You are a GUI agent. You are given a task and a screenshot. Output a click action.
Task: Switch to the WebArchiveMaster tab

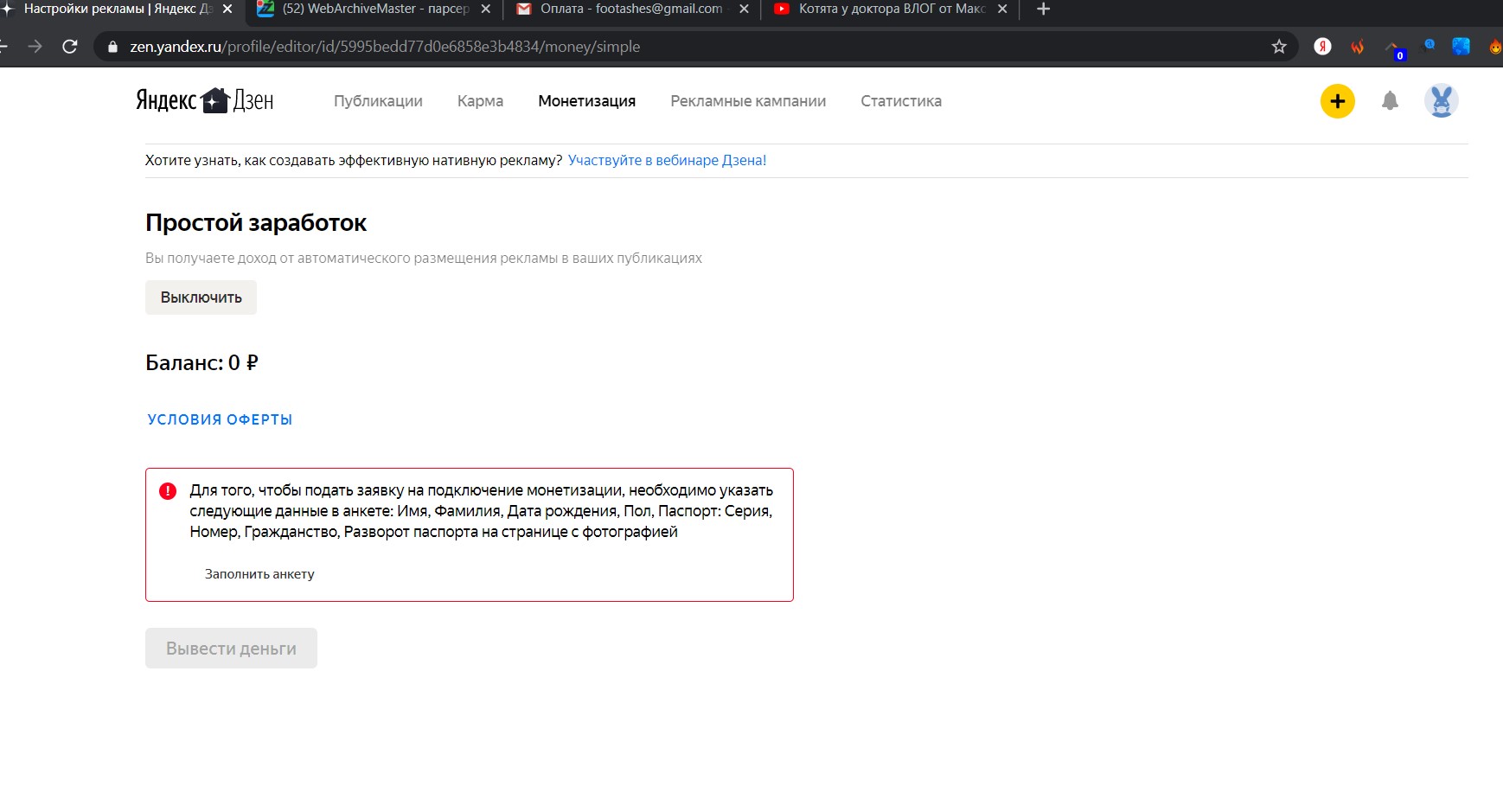(x=375, y=9)
